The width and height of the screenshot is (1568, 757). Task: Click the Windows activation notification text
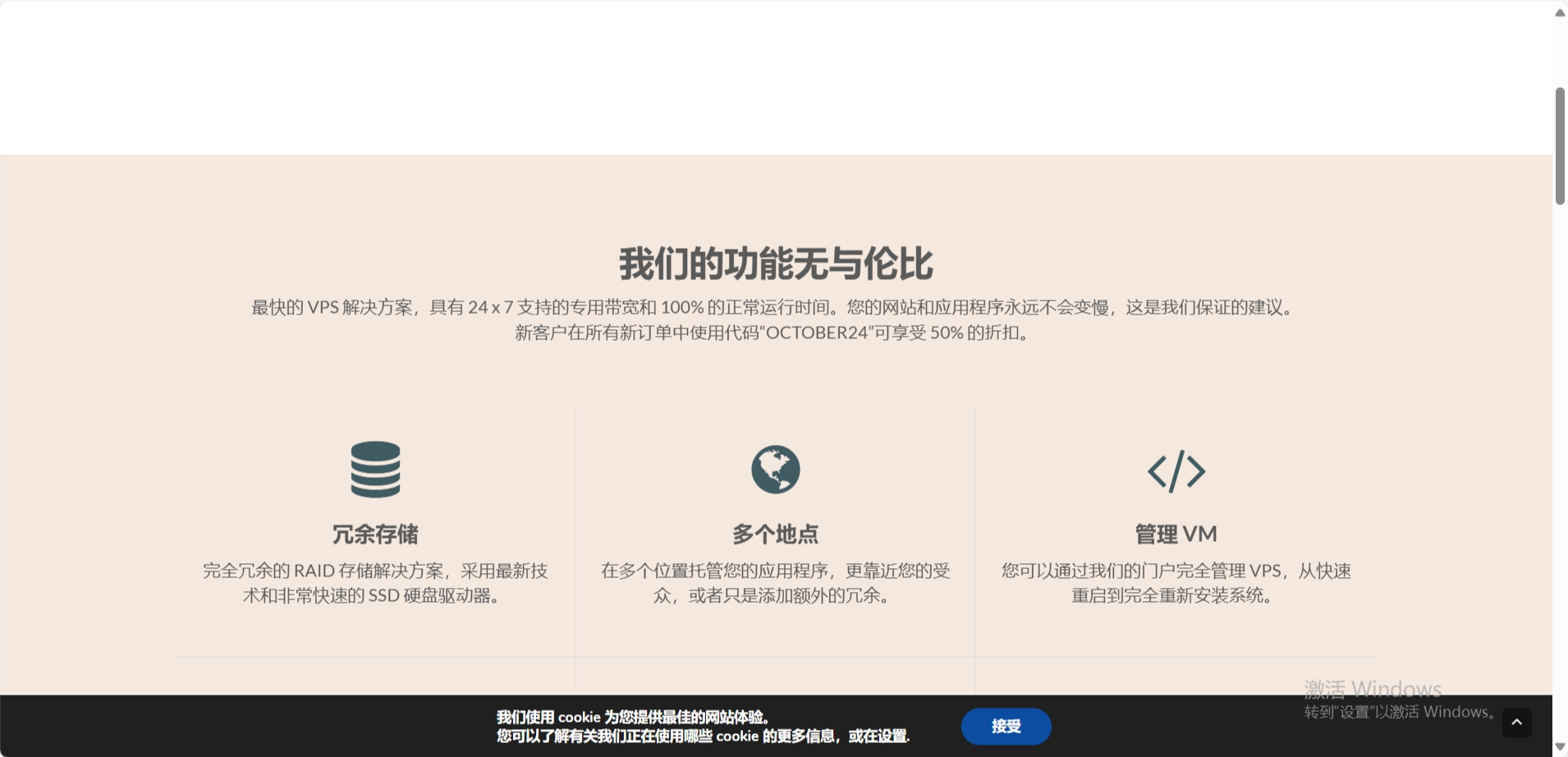tap(1372, 688)
